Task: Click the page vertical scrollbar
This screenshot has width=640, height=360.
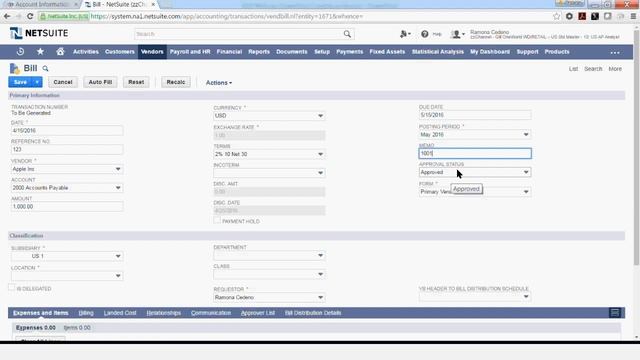Action: click(x=636, y=147)
